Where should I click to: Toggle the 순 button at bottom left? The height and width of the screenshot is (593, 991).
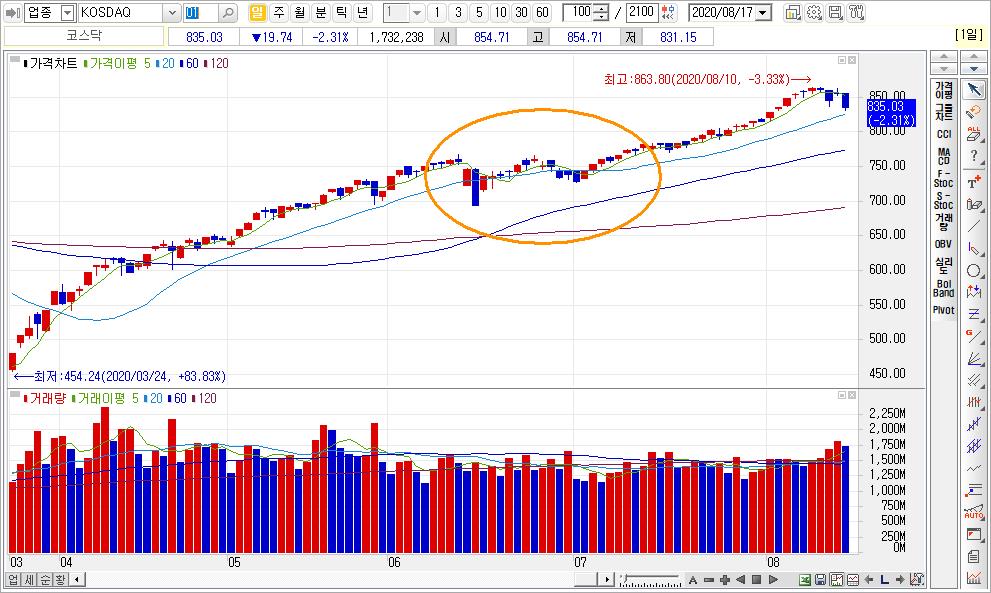[x=45, y=579]
